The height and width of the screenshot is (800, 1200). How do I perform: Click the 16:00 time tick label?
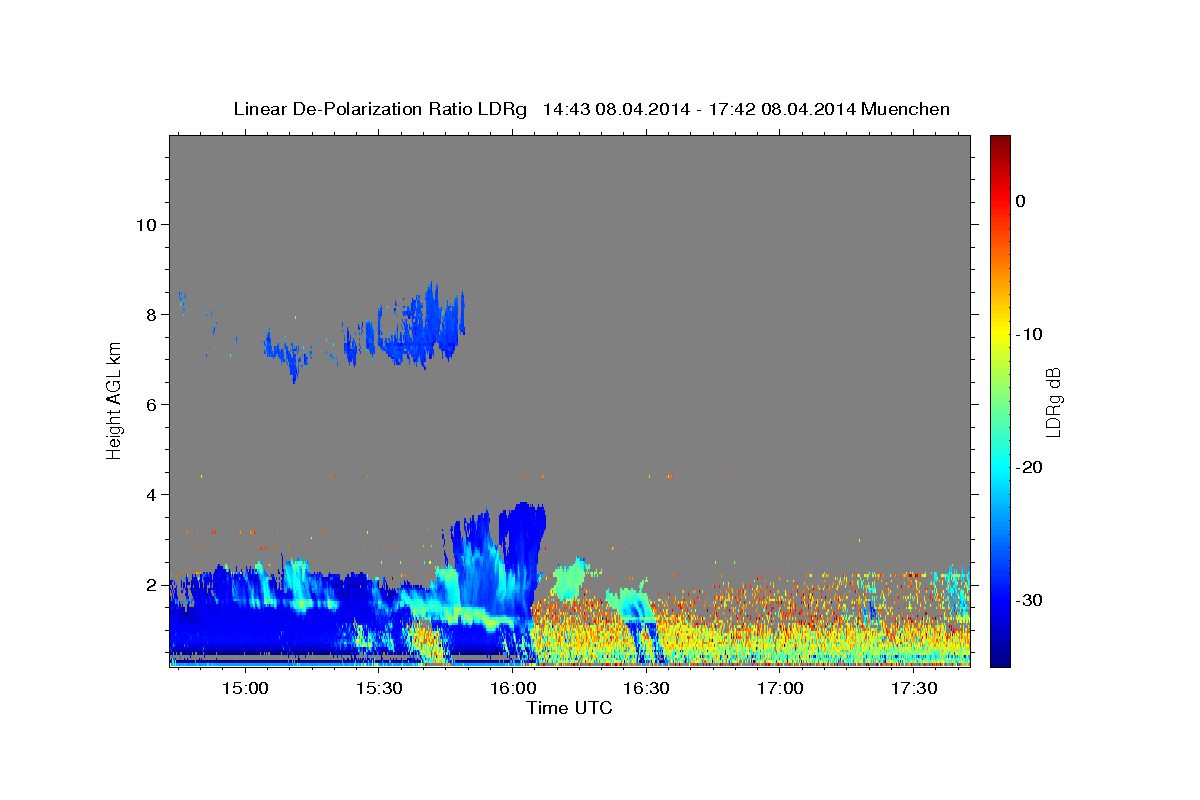coord(512,689)
